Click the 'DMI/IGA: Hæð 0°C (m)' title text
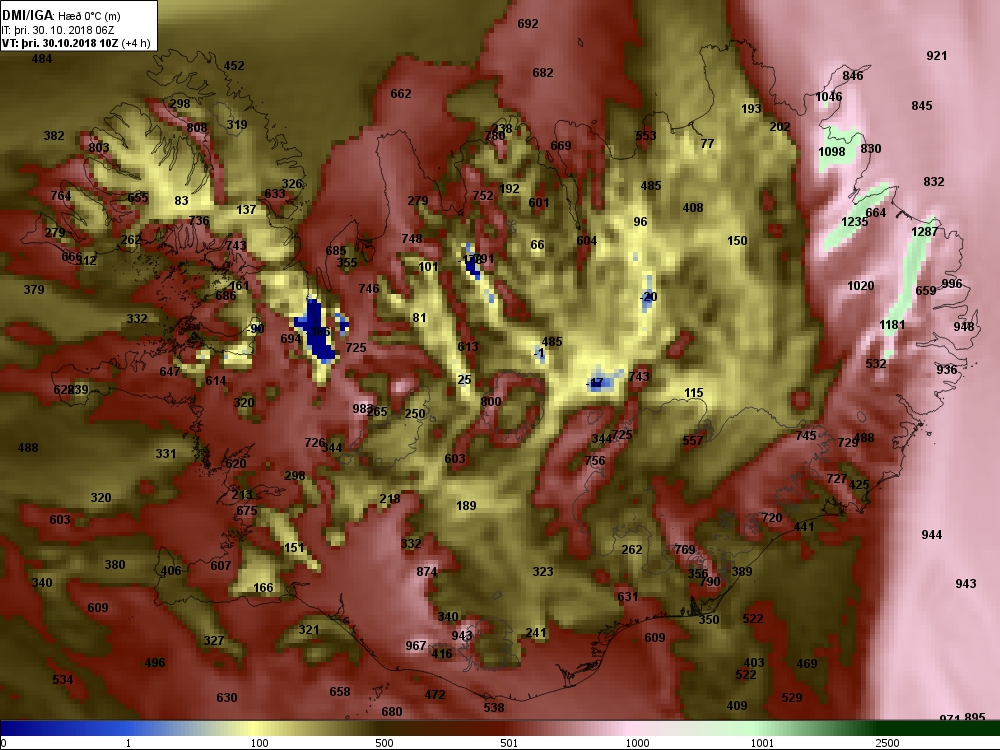This screenshot has width=1000, height=750. (x=61, y=15)
